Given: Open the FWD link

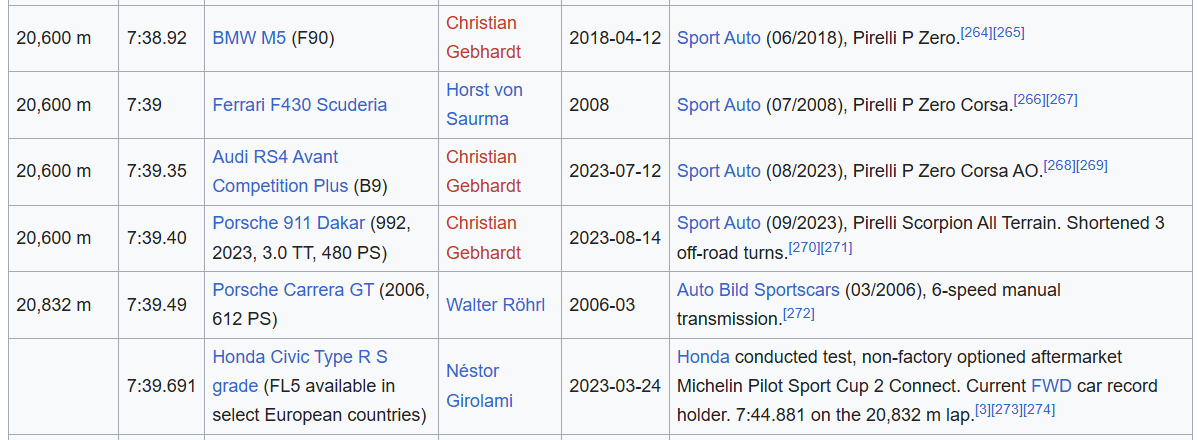Looking at the screenshot, I should click(1050, 385).
